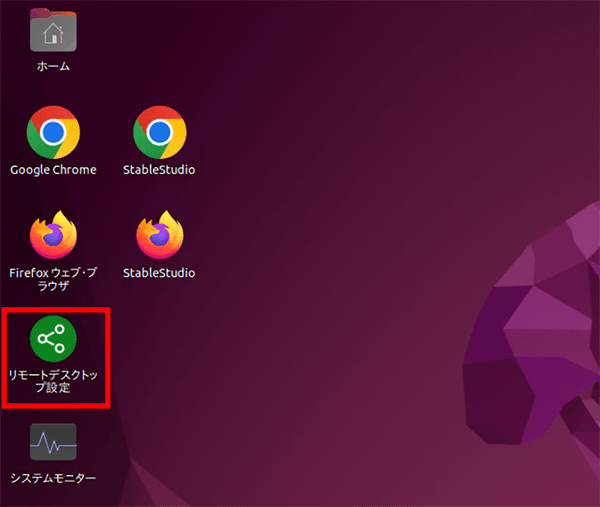Viewport: 600px width, 507px height.
Task: Open the StableStudio shortcut with Chrome logo
Action: coord(159,132)
